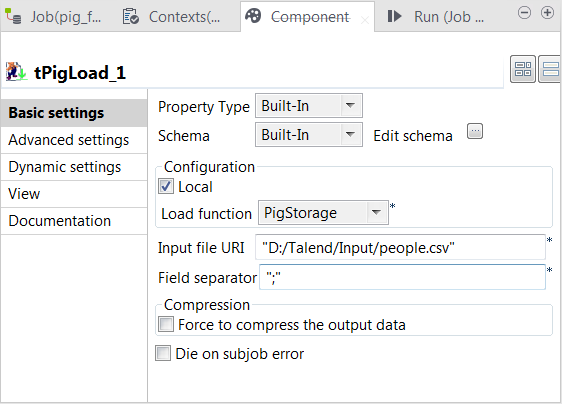
Task: Switch to the stacked row layout icon
Action: click(x=550, y=69)
